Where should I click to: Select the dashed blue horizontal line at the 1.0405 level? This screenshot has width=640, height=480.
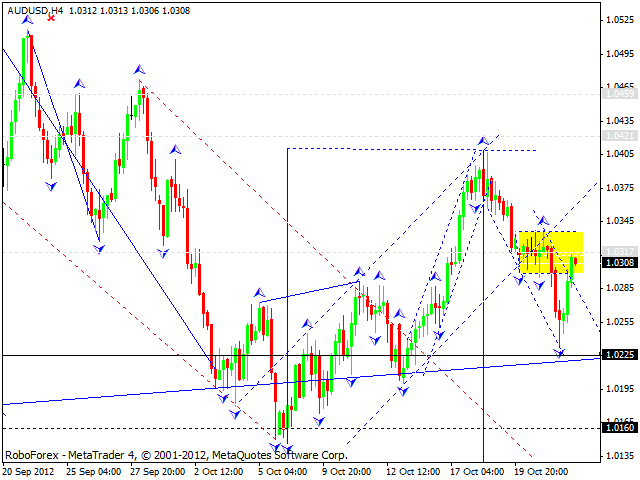point(412,149)
